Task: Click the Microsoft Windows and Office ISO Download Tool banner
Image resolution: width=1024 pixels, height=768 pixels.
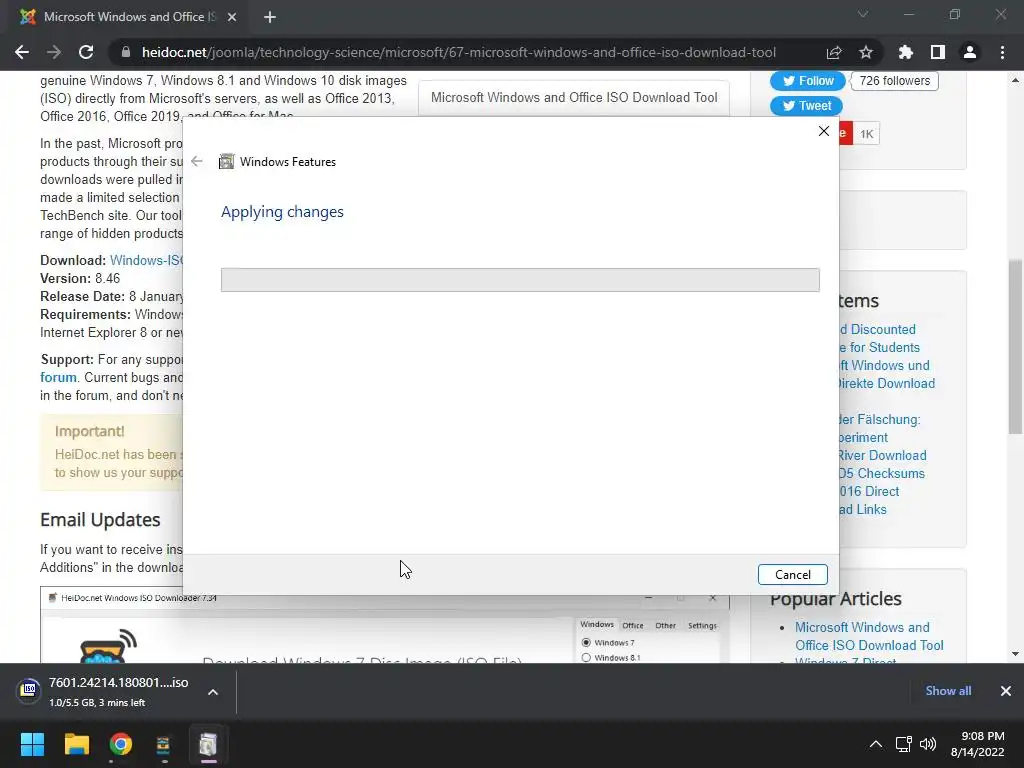Action: tap(574, 98)
